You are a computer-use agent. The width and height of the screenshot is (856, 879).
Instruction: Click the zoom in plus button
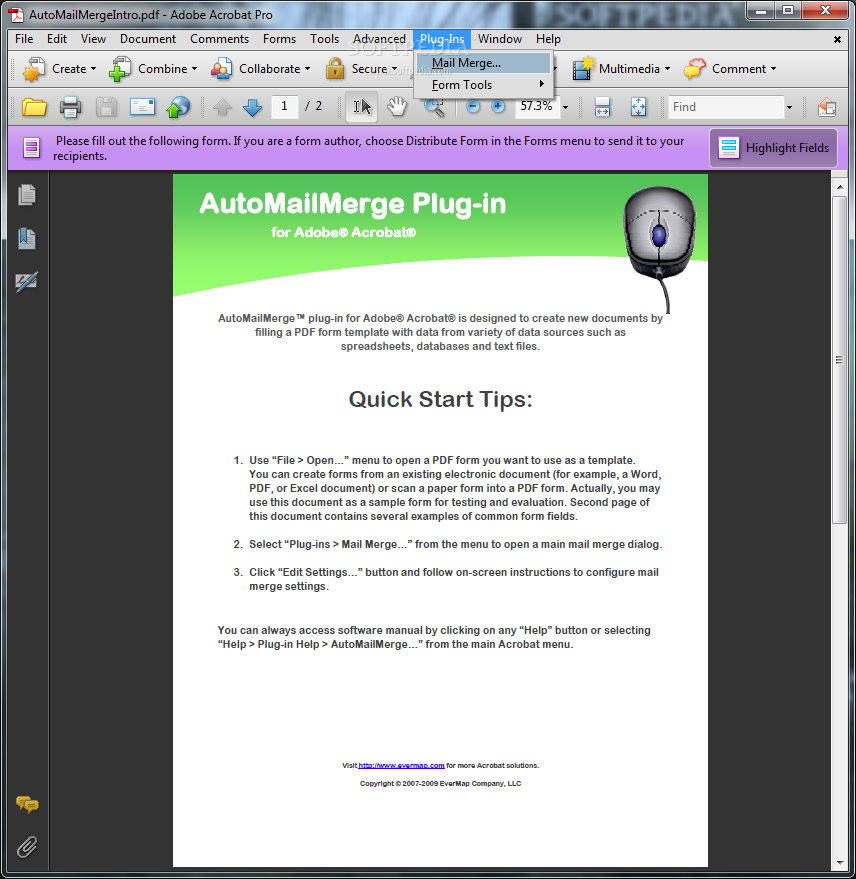[497, 107]
